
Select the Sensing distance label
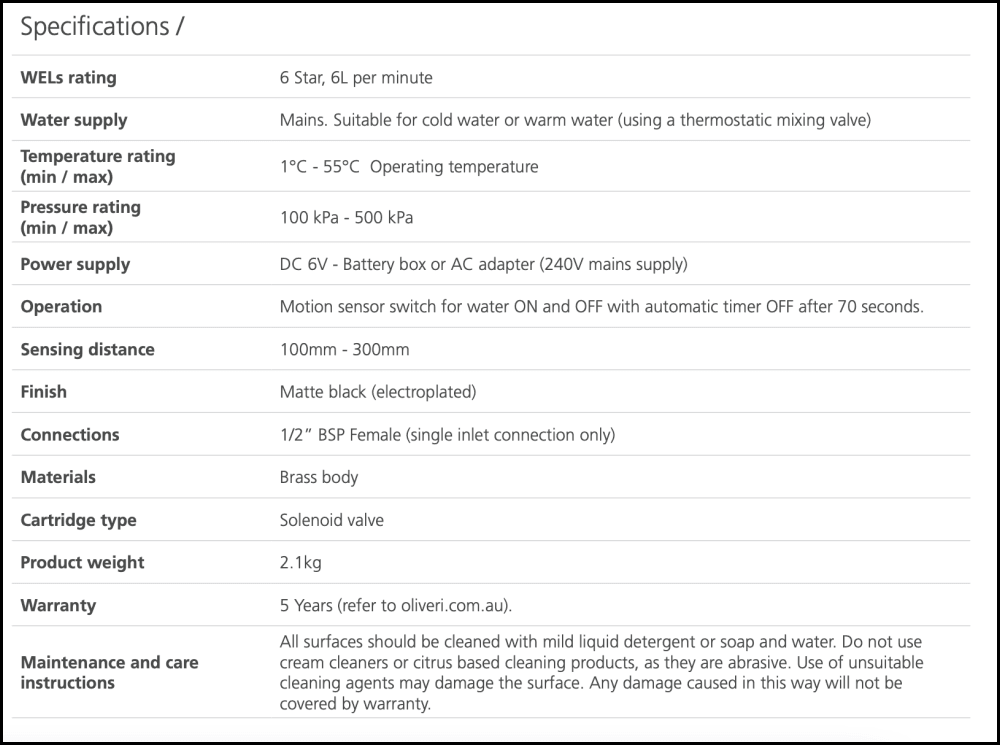pyautogui.click(x=87, y=349)
